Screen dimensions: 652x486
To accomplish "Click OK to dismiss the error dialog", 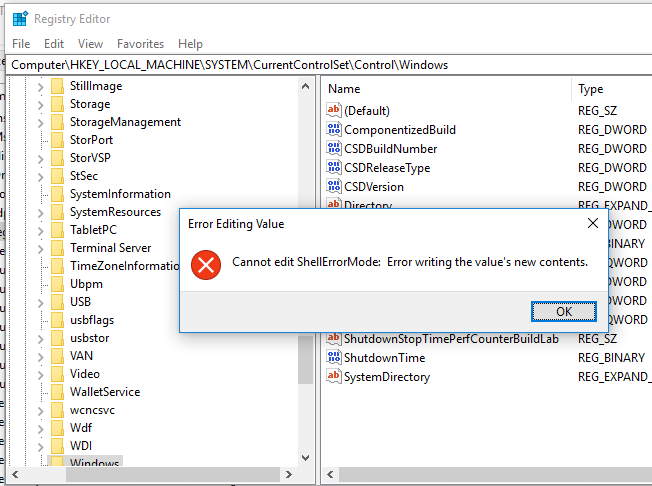I will [563, 311].
